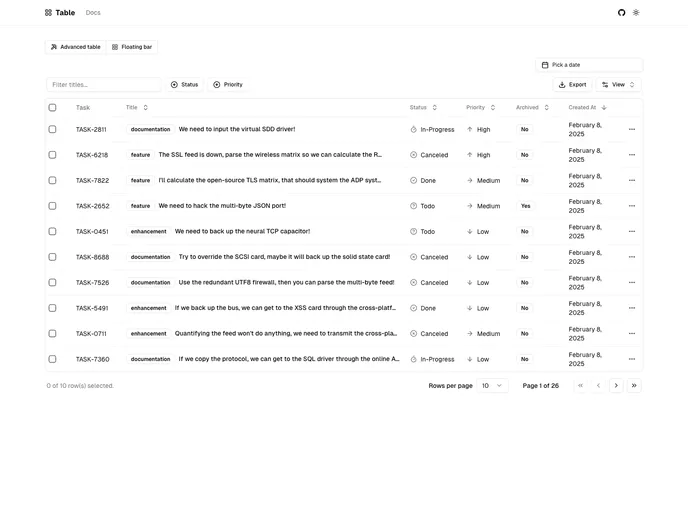The image size is (688, 512).
Task: Open the Docs navigation link
Action: coord(93,13)
